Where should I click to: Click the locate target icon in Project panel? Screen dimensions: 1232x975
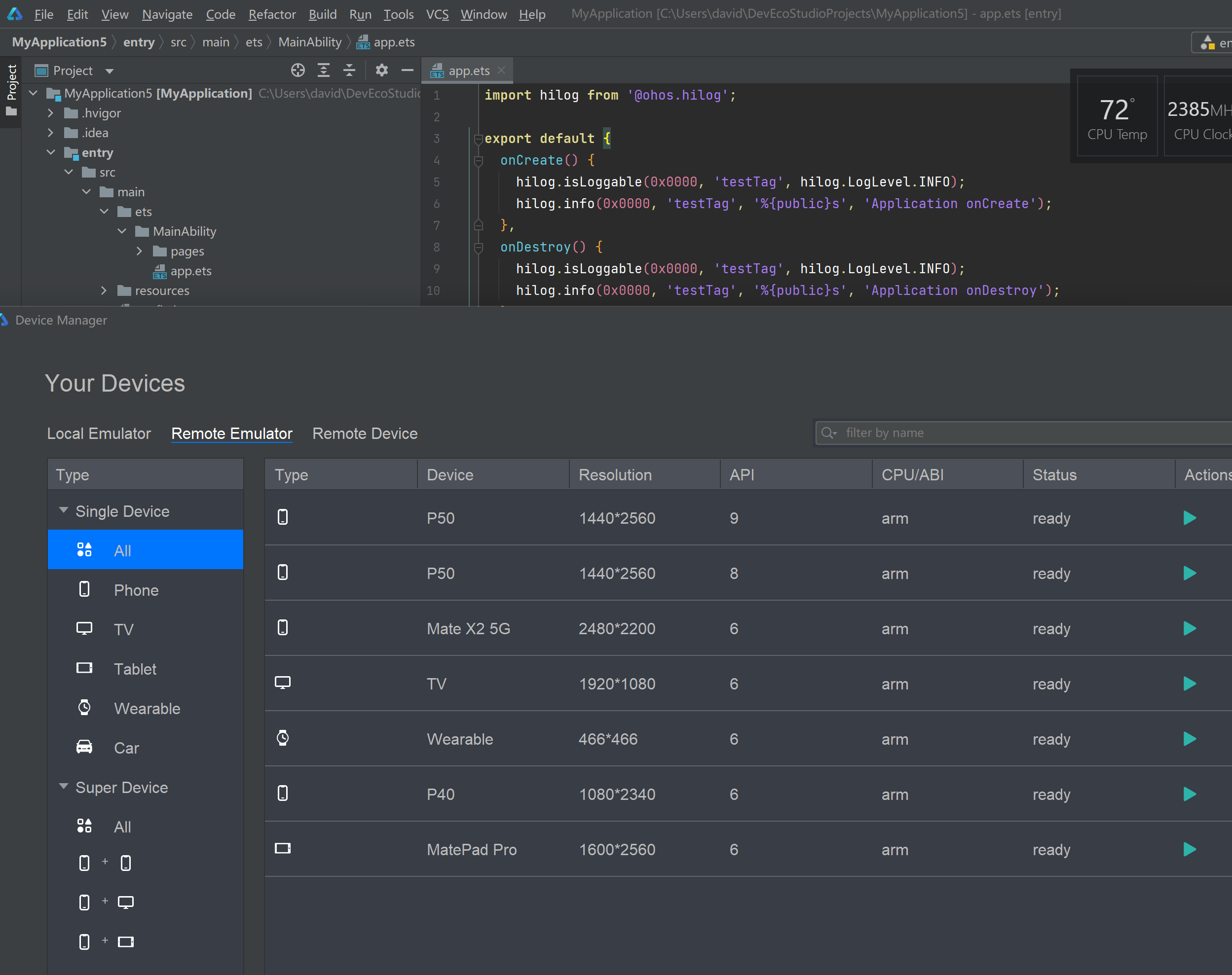click(x=298, y=70)
